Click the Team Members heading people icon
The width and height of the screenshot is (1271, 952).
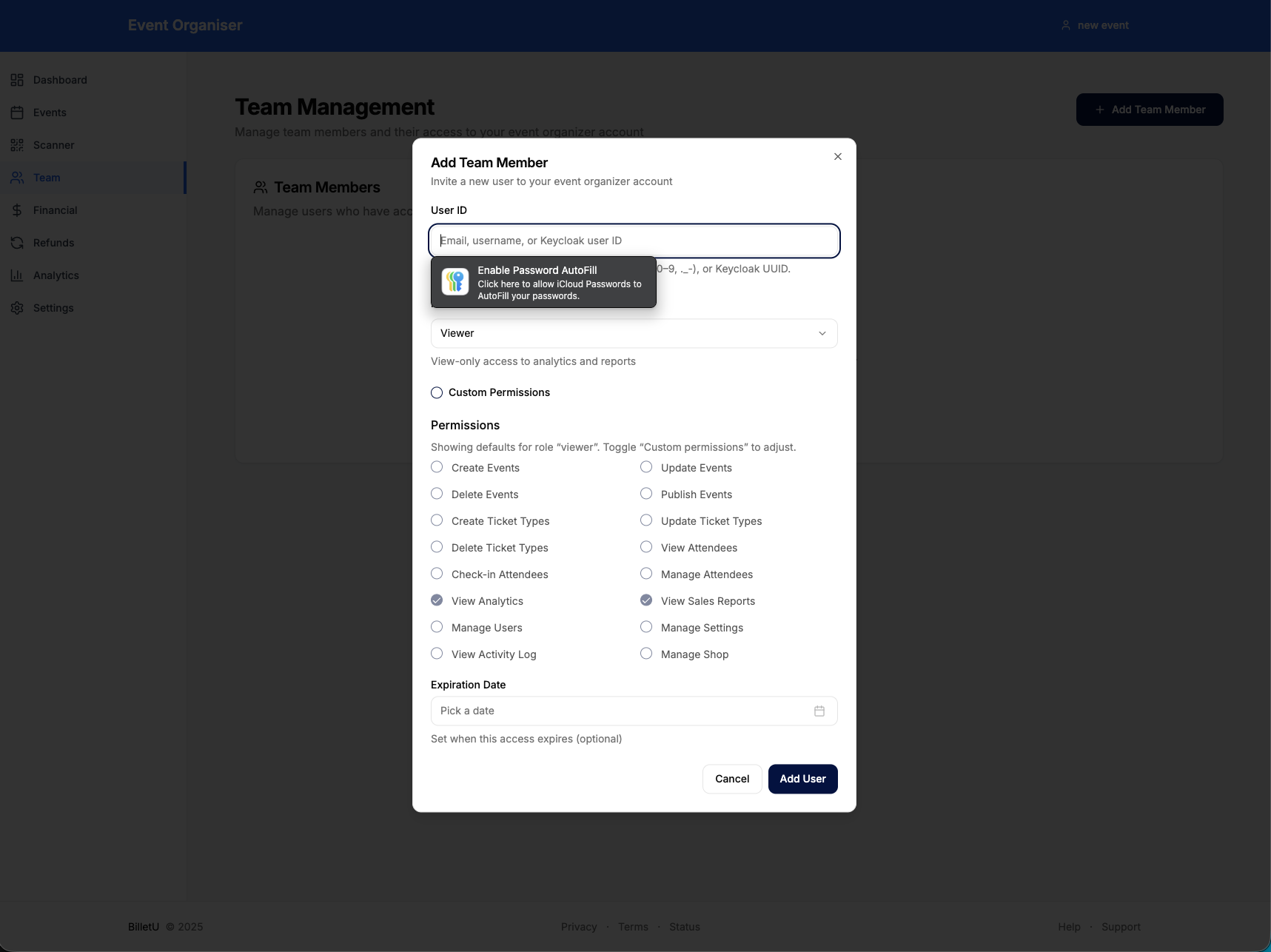pos(261,187)
